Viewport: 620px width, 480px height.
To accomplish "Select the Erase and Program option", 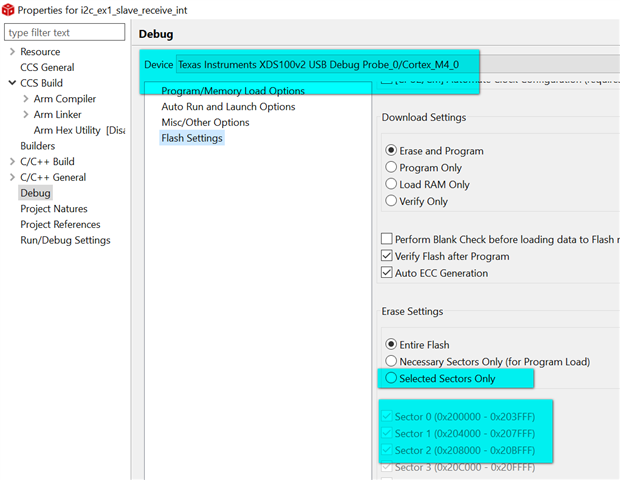I will pos(391,151).
